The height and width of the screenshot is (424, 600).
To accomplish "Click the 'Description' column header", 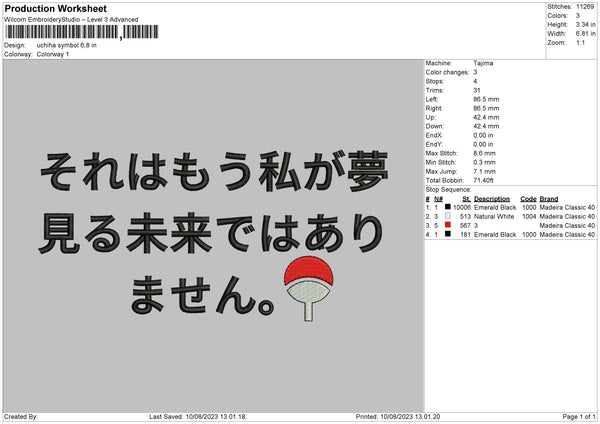I will pos(492,199).
